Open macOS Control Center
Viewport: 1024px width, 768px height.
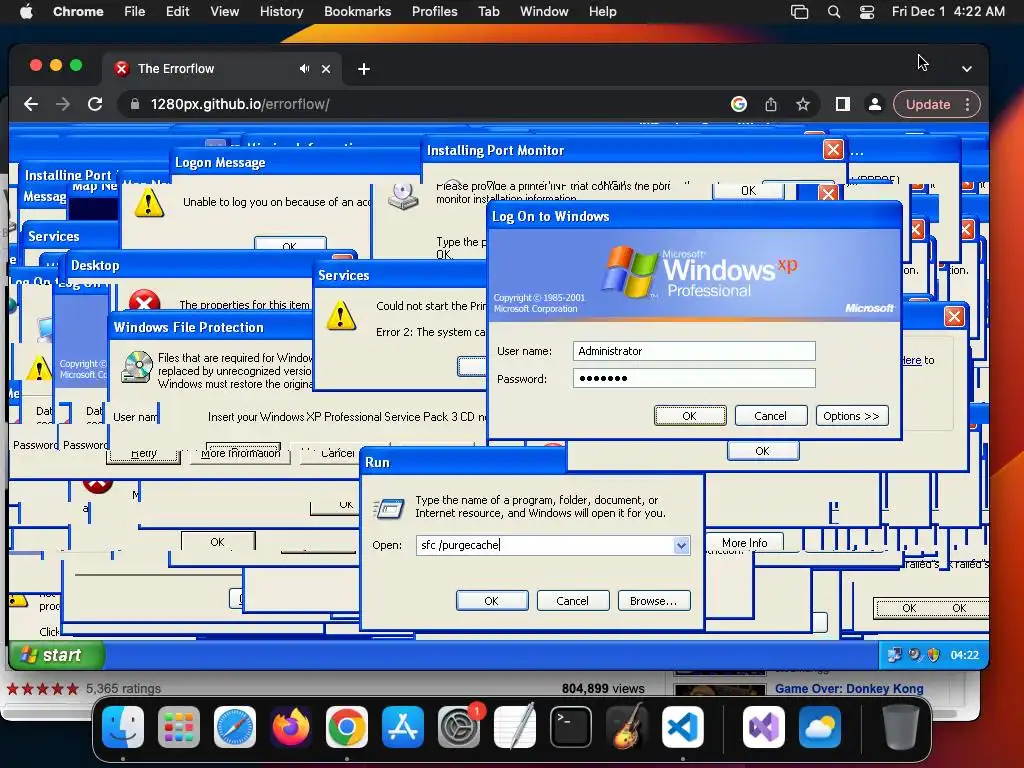pyautogui.click(x=867, y=12)
